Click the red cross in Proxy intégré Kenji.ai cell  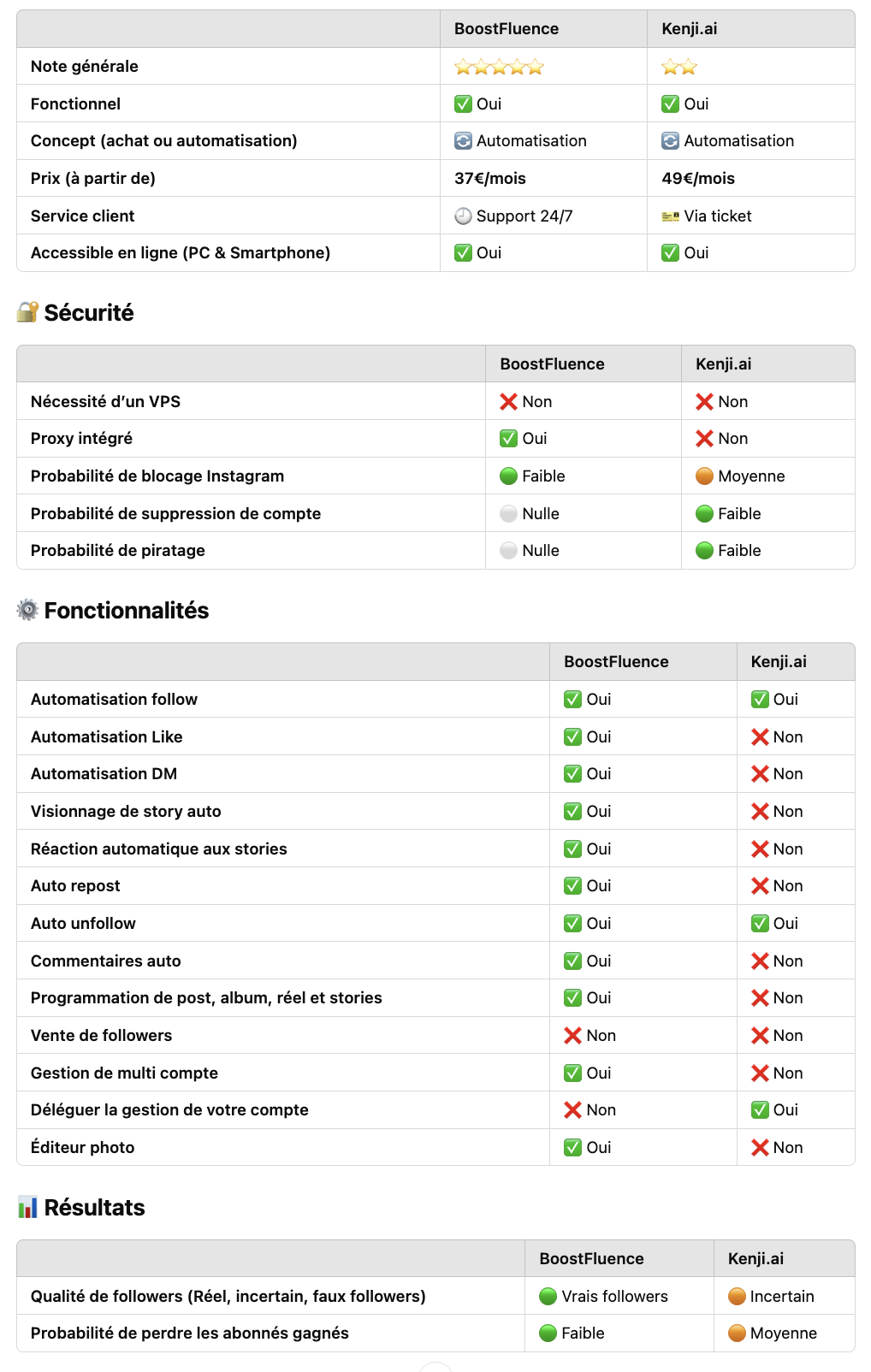click(705, 439)
